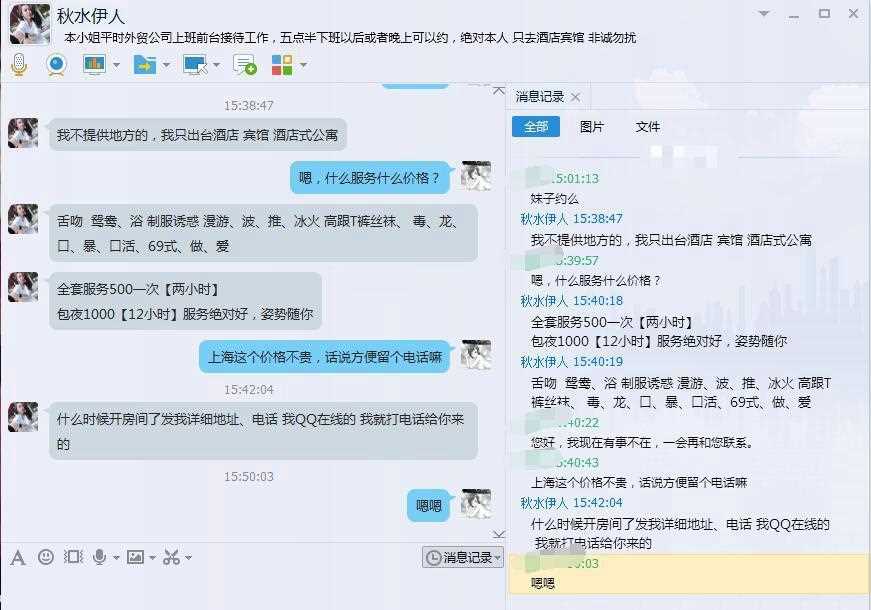
Task: Expand the file transfer folder dropdown arrow
Action: point(166,65)
